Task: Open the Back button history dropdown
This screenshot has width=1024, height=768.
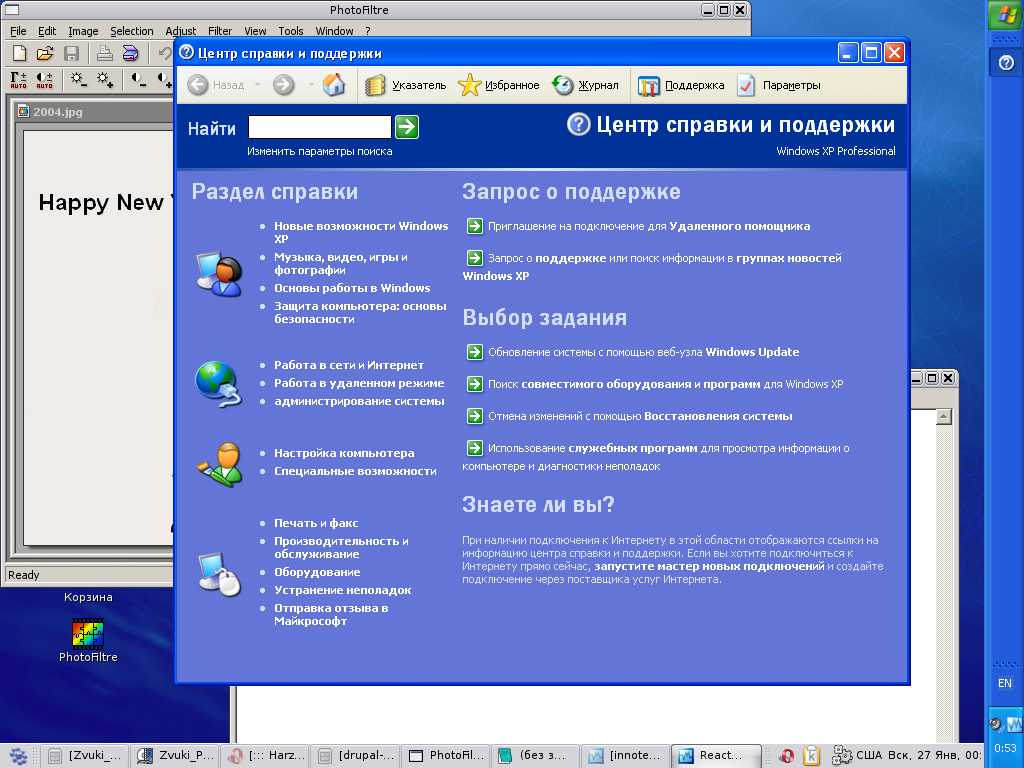Action: point(257,85)
